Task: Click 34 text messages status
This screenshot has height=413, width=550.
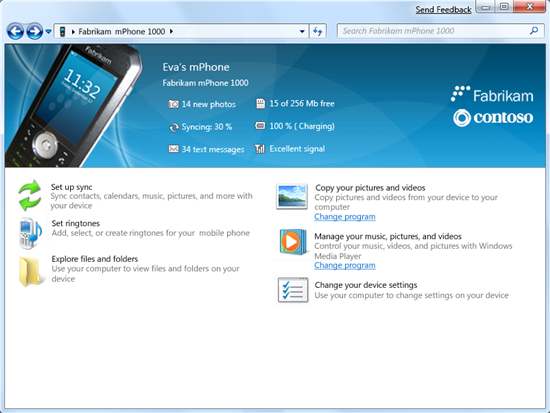Action: [x=213, y=149]
